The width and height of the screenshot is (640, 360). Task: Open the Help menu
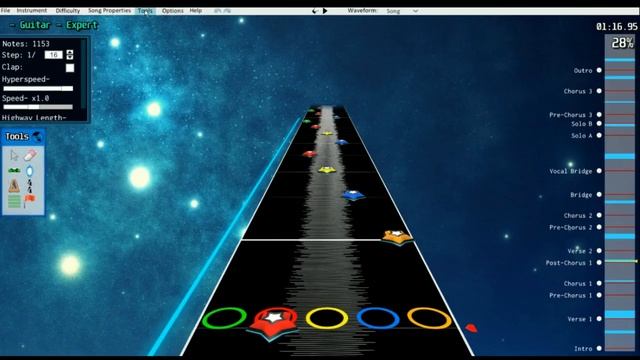click(196, 11)
